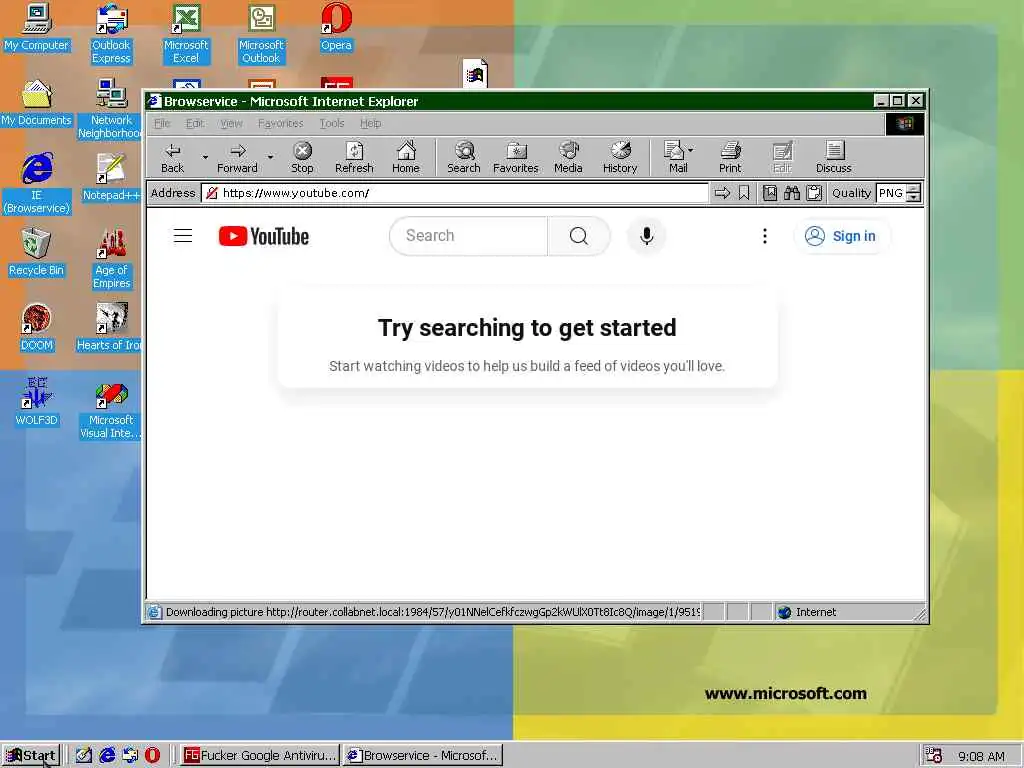Click the system tray icon near clock

coord(934,756)
